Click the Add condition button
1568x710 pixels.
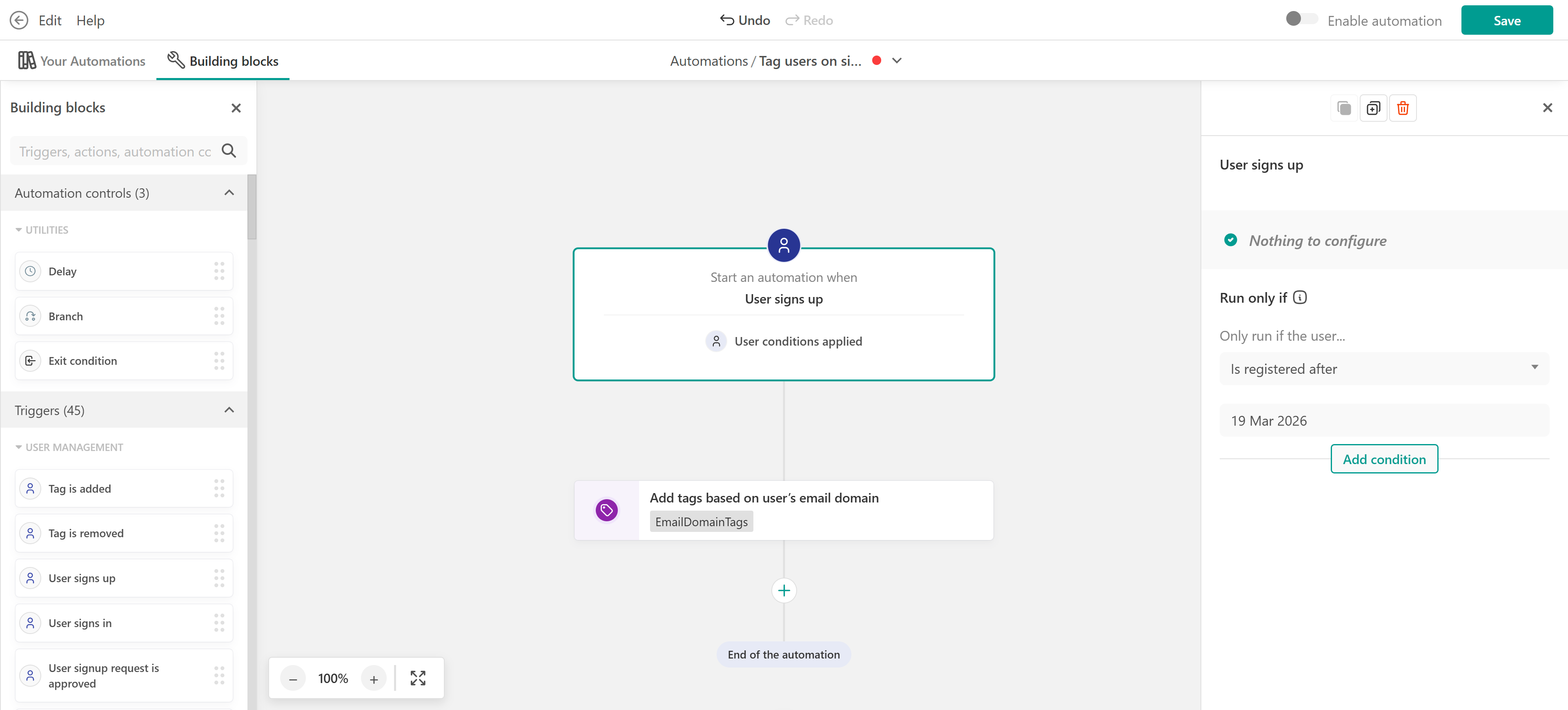[1383, 458]
